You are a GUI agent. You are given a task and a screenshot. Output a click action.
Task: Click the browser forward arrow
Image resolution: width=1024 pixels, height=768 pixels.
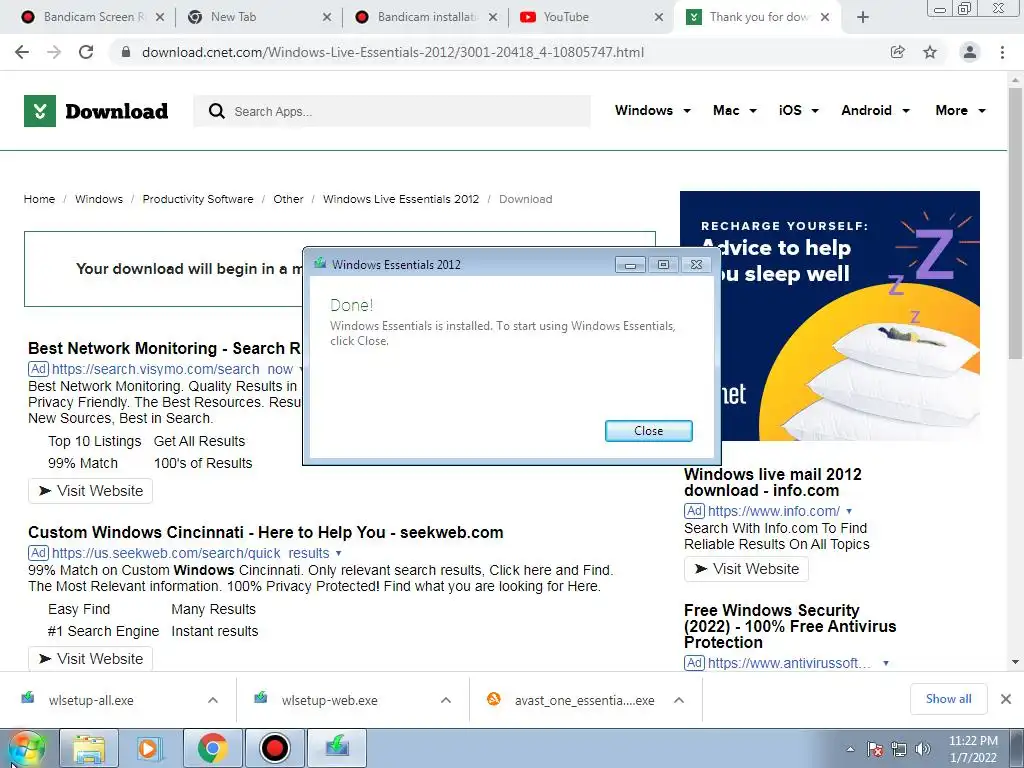coord(54,52)
